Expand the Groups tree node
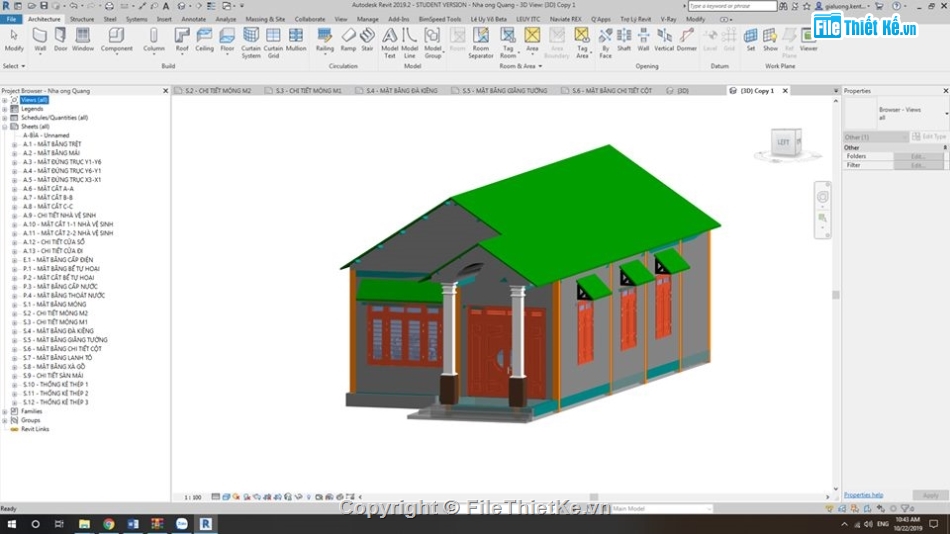Viewport: 950px width, 534px height. click(5, 420)
